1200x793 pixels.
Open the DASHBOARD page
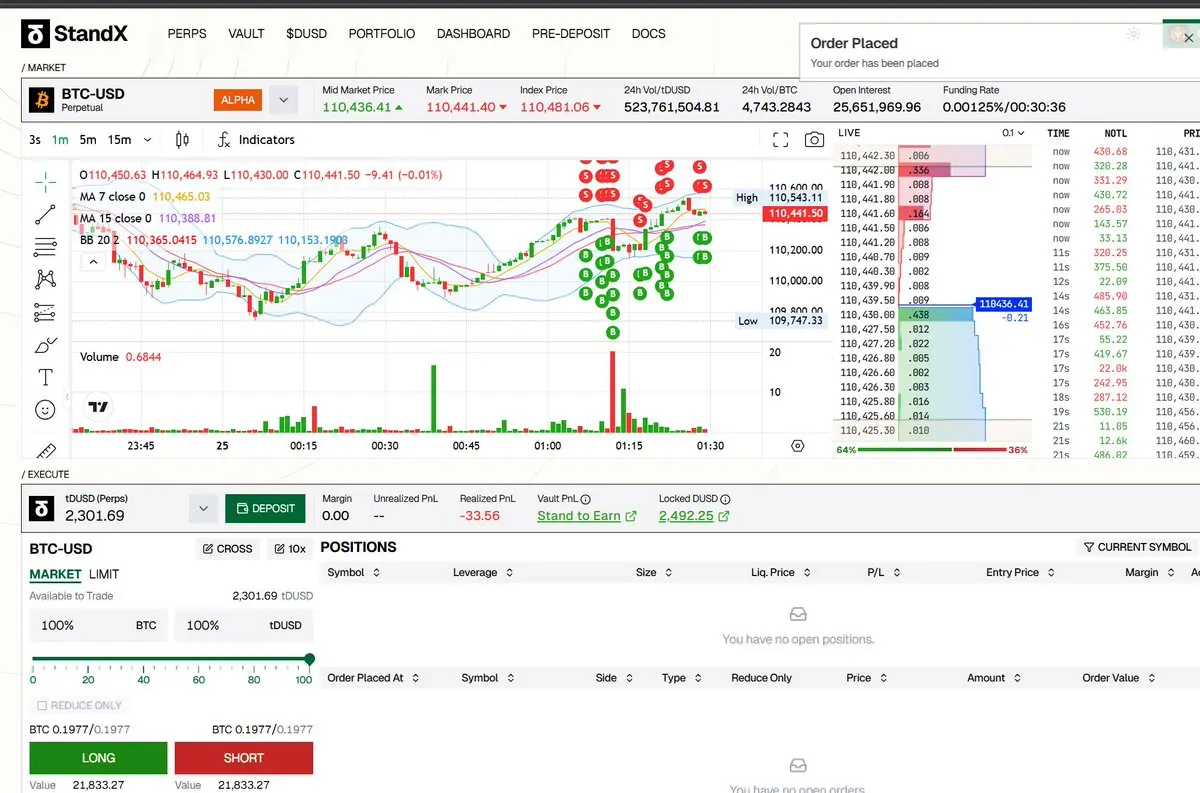tap(473, 34)
